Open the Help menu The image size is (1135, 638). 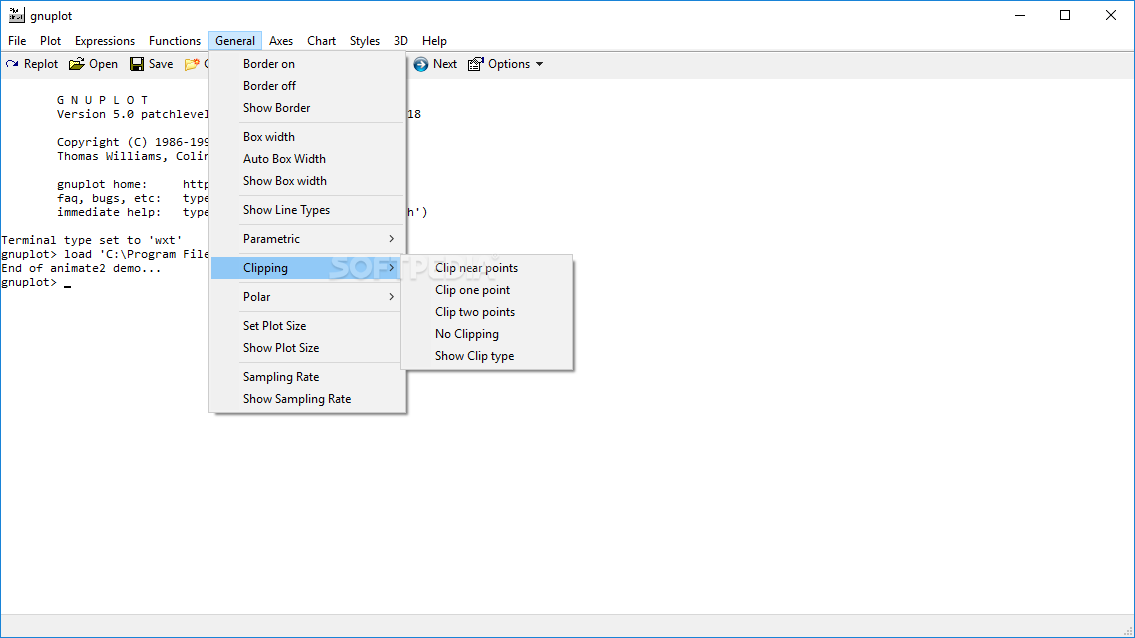pos(434,41)
